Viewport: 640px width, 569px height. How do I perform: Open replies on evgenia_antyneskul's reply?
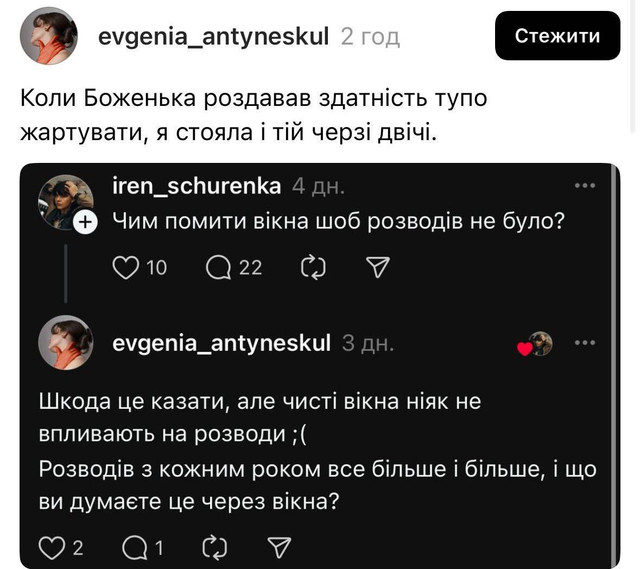coord(133,547)
